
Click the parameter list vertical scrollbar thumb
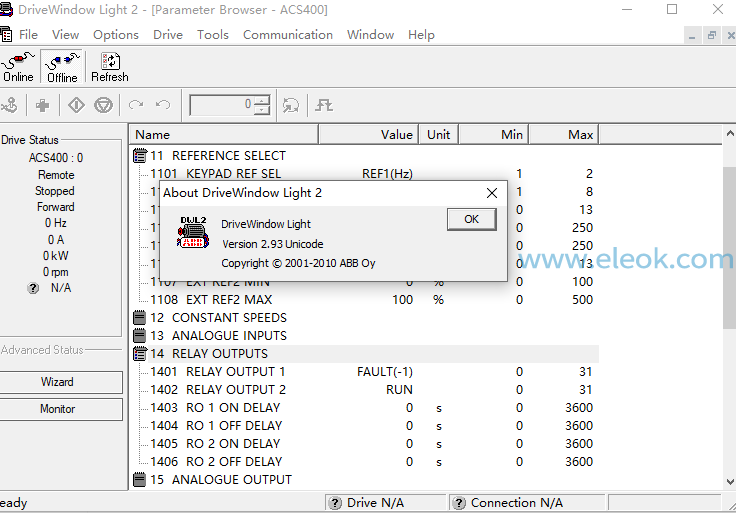point(730,248)
